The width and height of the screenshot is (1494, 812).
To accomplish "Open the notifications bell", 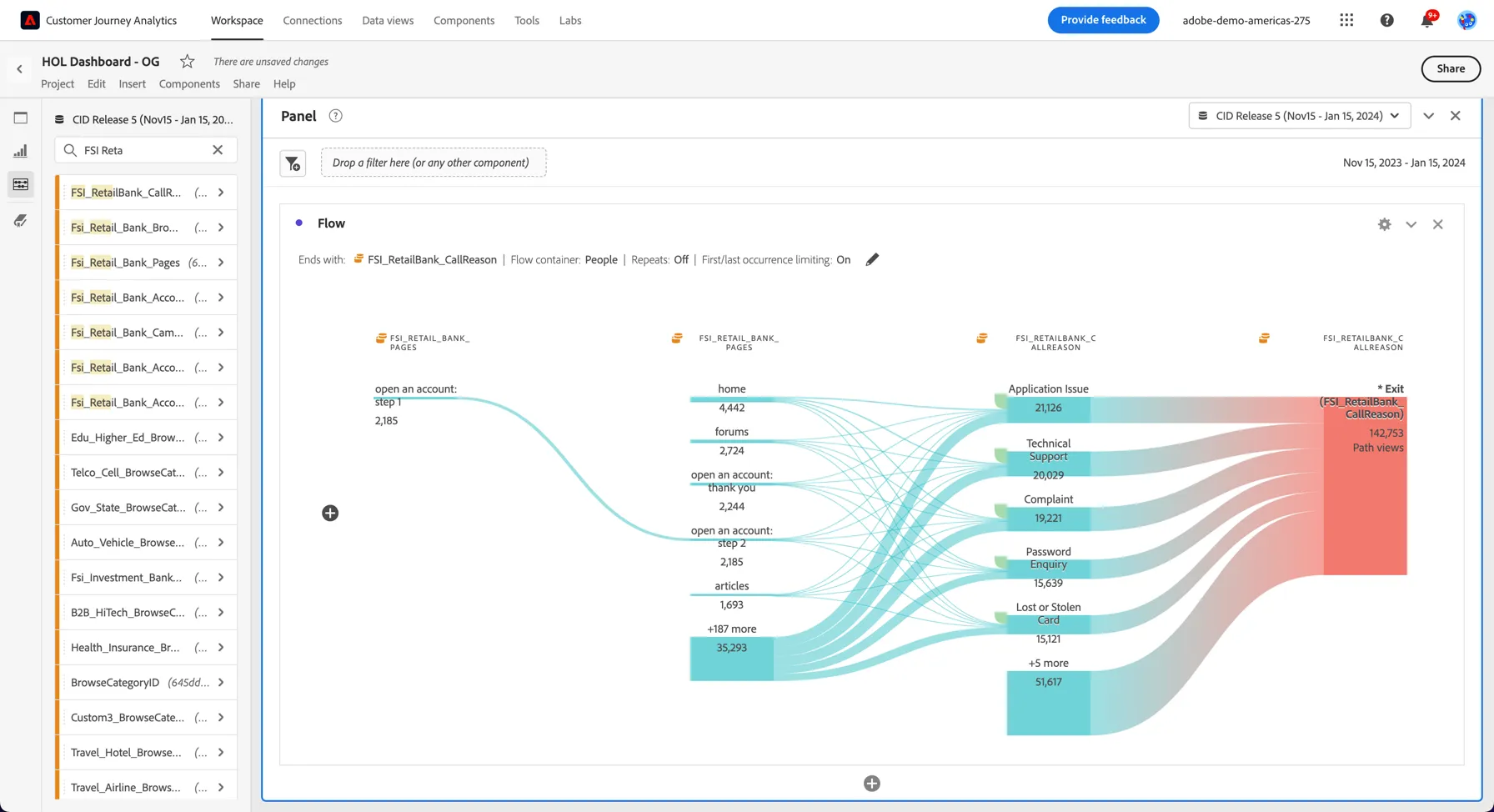I will click(1427, 20).
